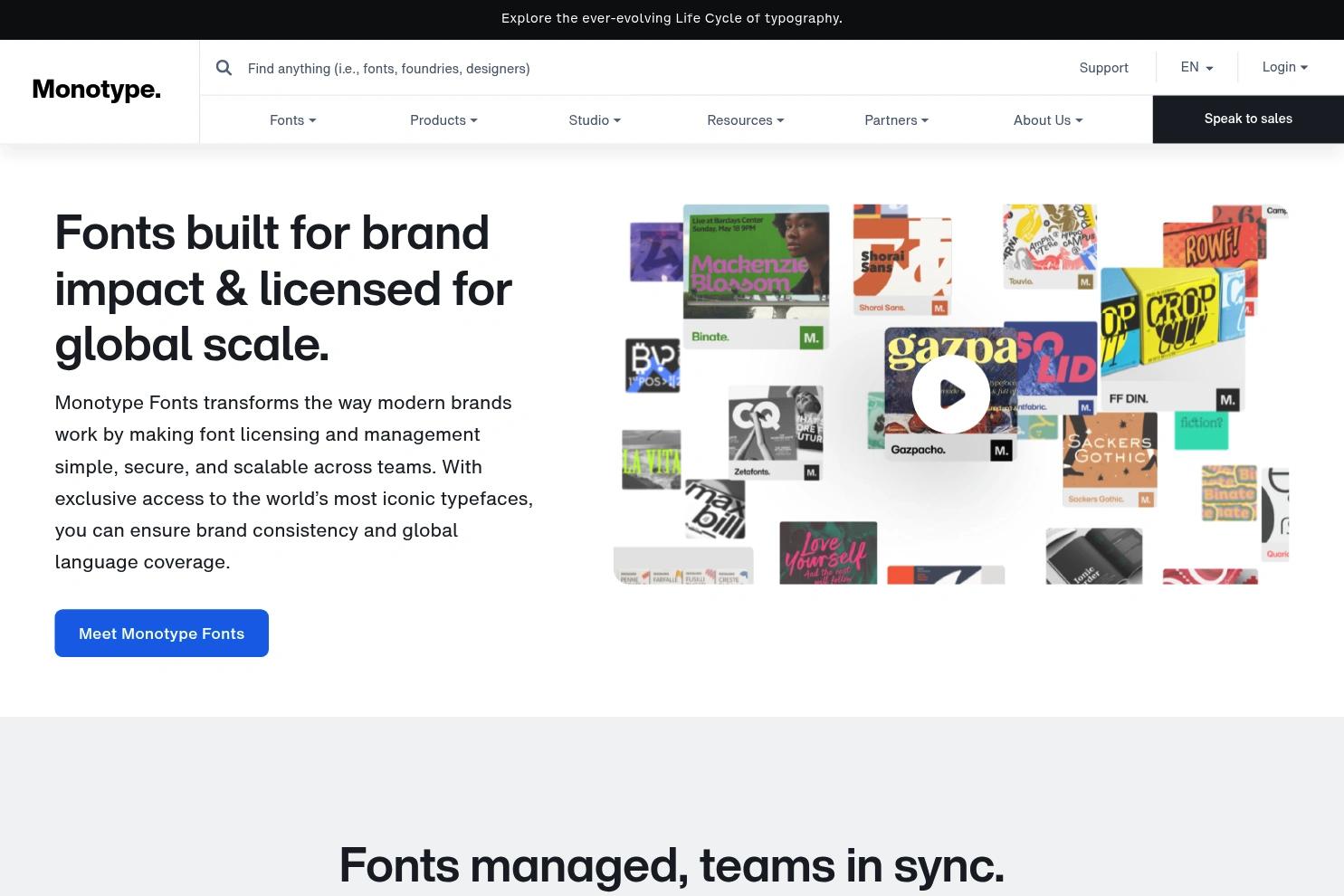Click the M. badge on FF DIN card
This screenshot has height=896, width=1344.
point(1227,399)
